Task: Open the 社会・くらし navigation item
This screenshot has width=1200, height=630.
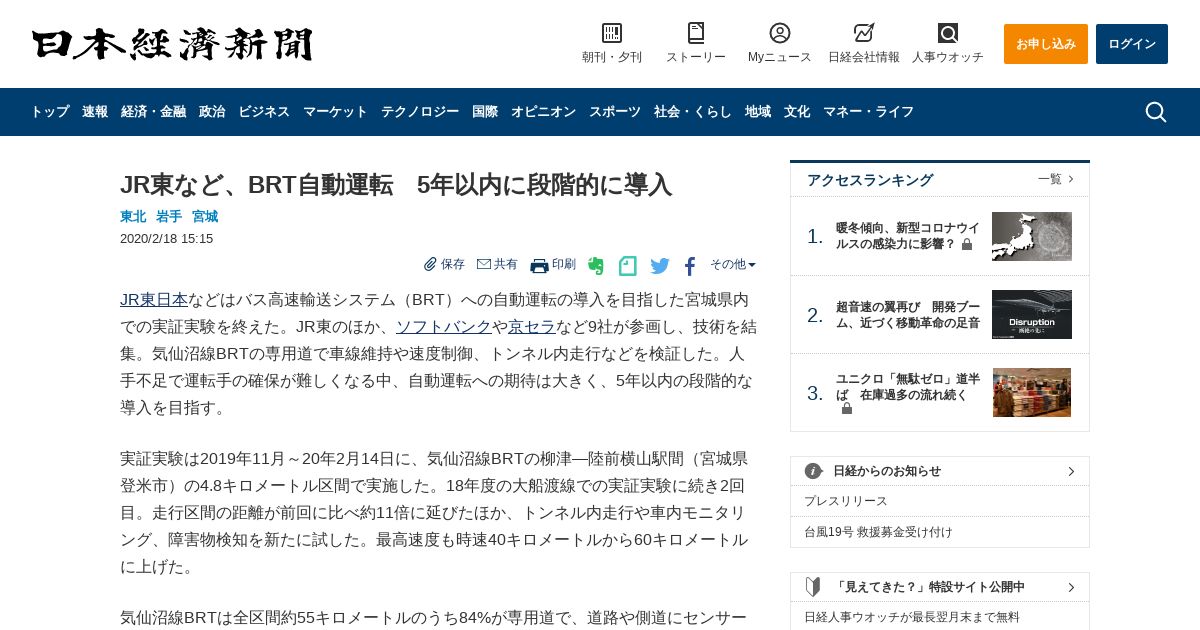Action: [x=693, y=112]
